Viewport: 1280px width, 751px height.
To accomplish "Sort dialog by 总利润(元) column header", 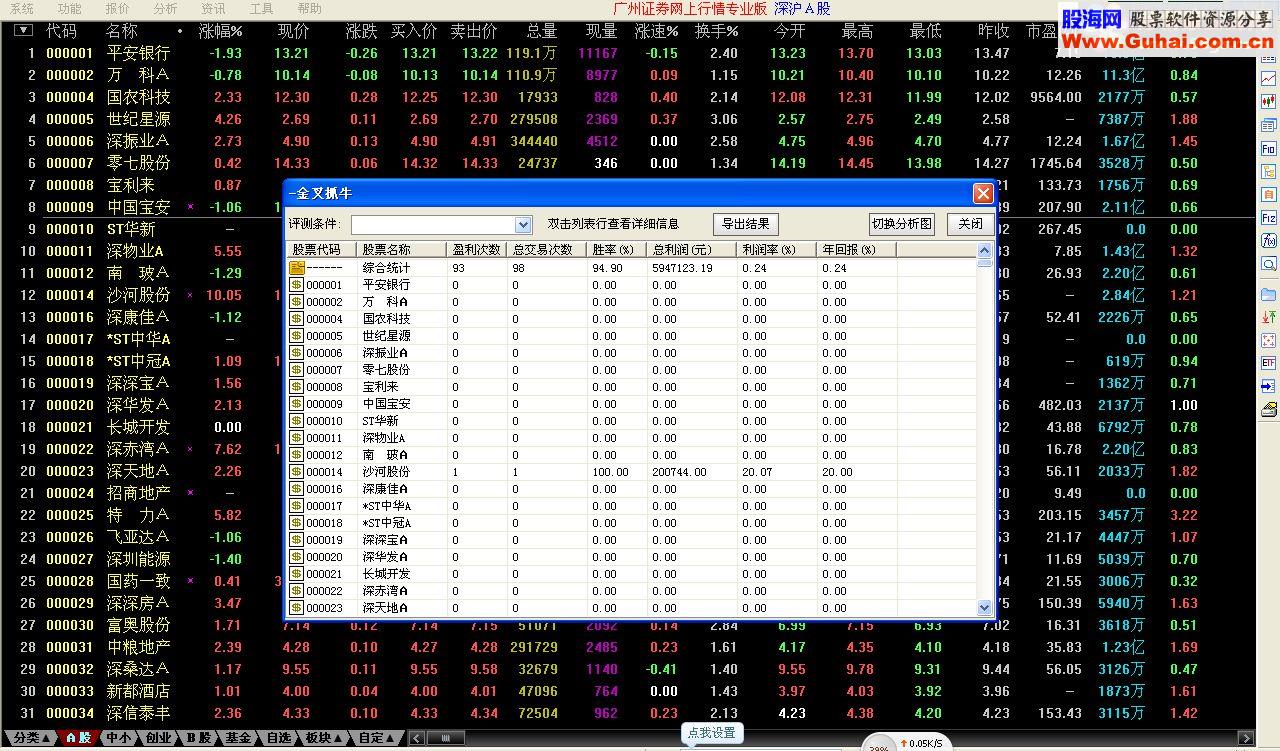I will click(691, 250).
